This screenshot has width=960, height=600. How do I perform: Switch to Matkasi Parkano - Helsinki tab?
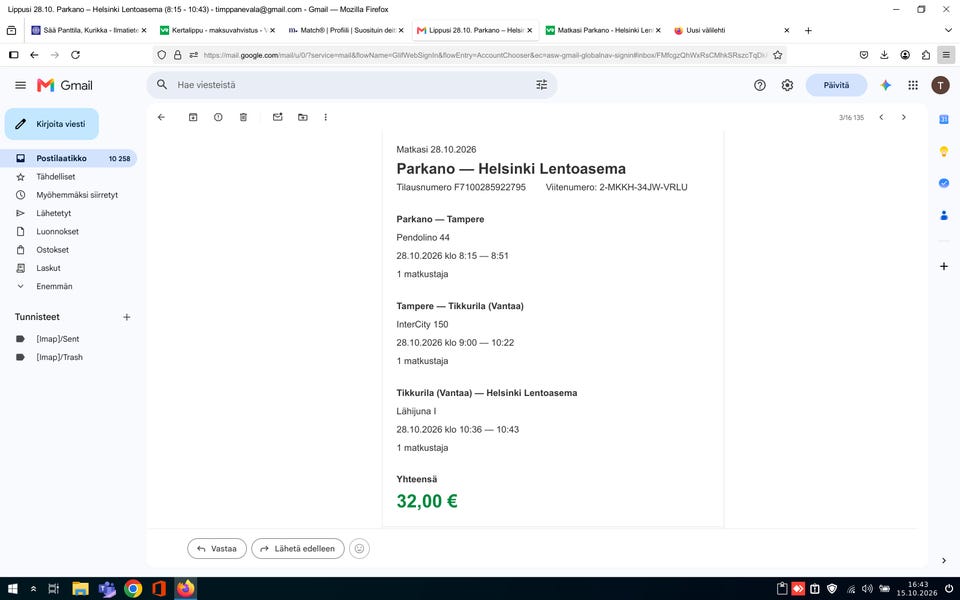click(x=603, y=30)
